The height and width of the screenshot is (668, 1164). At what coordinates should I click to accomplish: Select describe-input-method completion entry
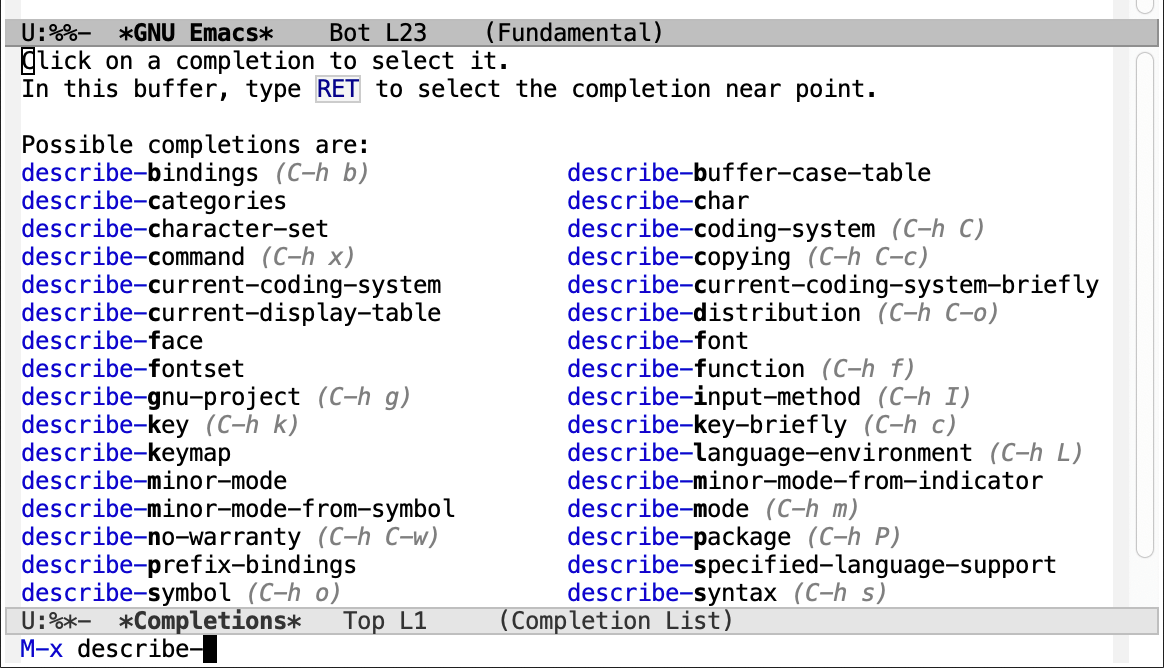point(714,396)
